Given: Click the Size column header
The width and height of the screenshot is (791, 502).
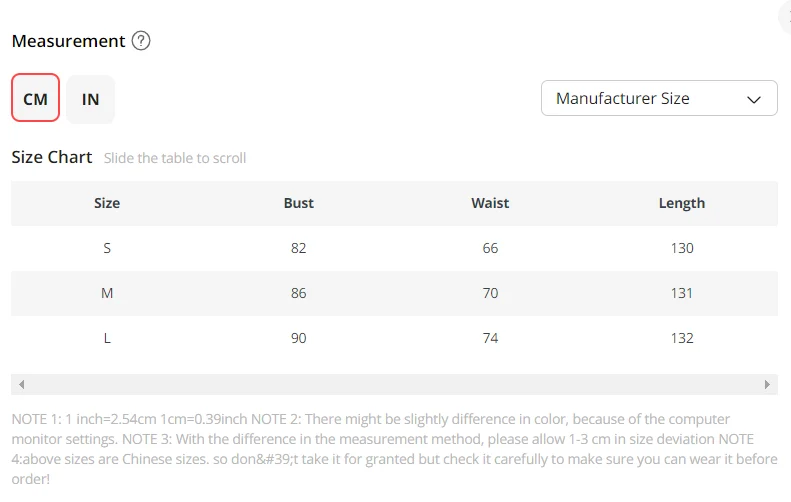Looking at the screenshot, I should pyautogui.click(x=107, y=203).
